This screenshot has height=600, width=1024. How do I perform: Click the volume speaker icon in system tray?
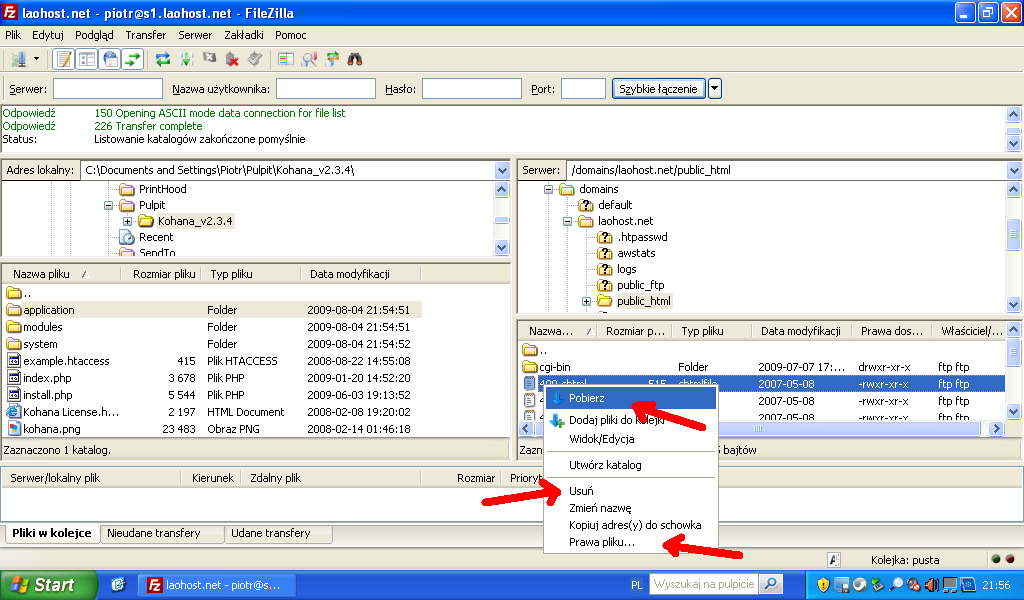coord(932,584)
